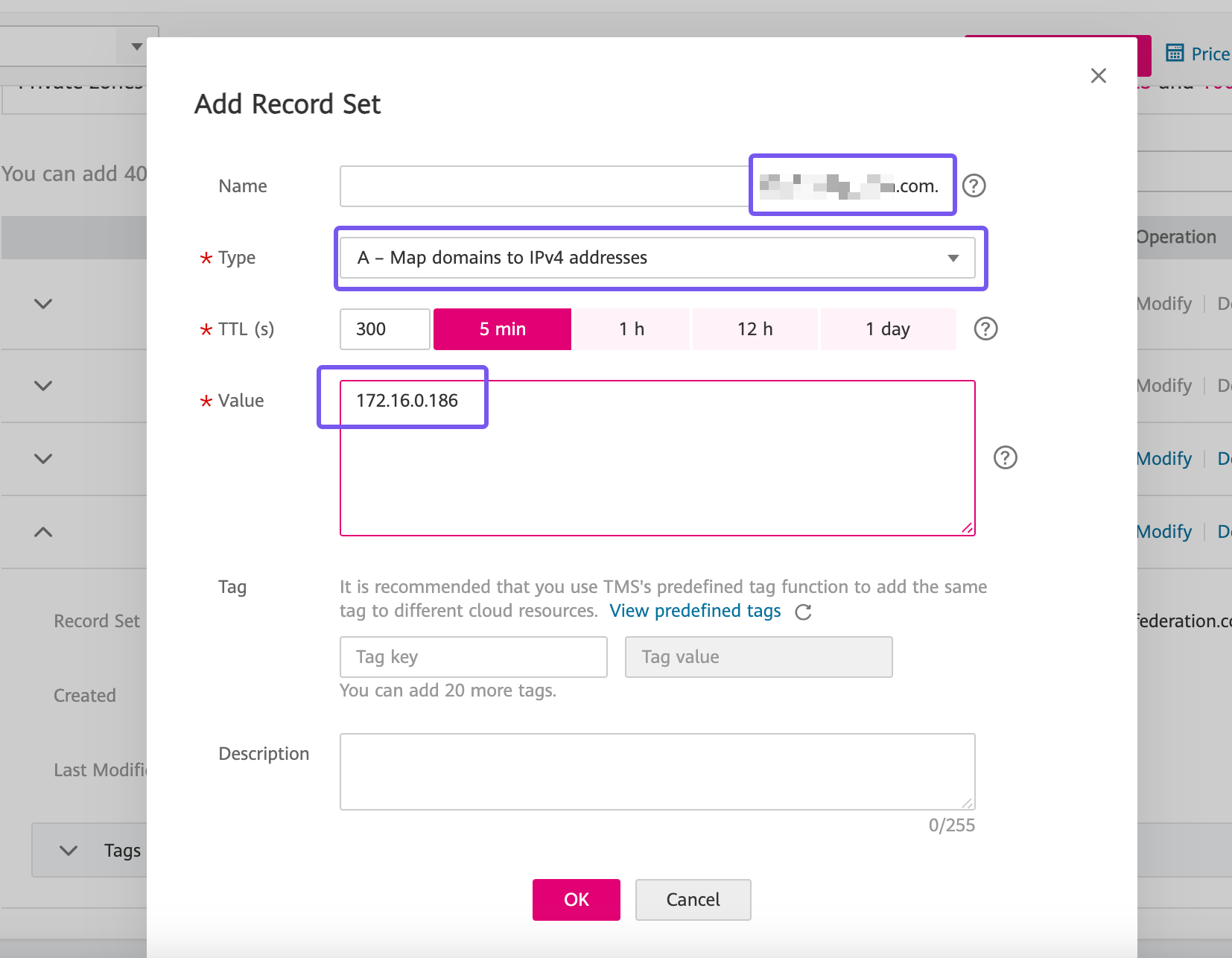Open the Price calculator icon
This screenshot has height=958, width=1232.
pos(1175,53)
